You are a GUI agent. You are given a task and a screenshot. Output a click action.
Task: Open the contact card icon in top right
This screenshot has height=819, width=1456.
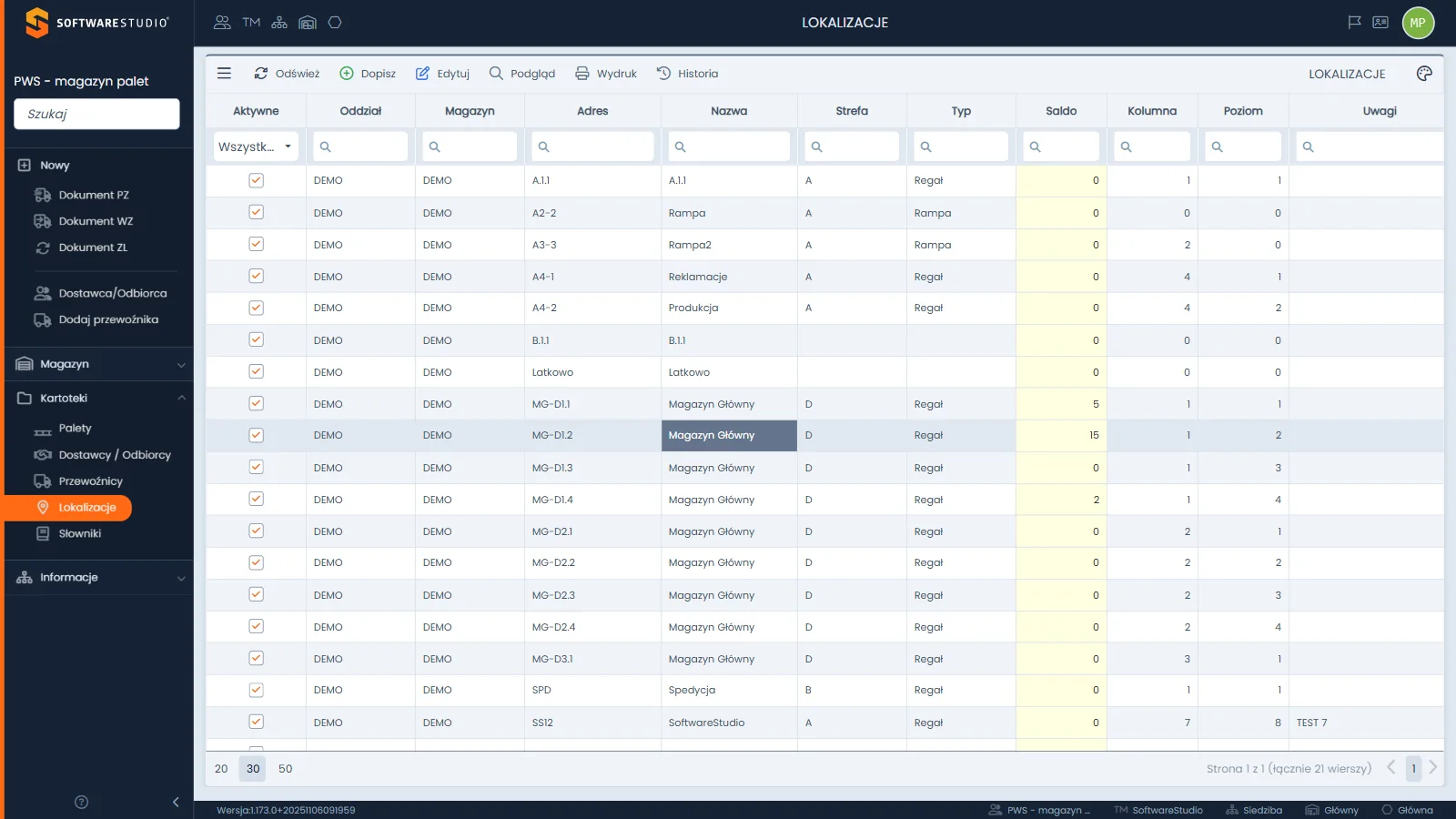(1380, 23)
